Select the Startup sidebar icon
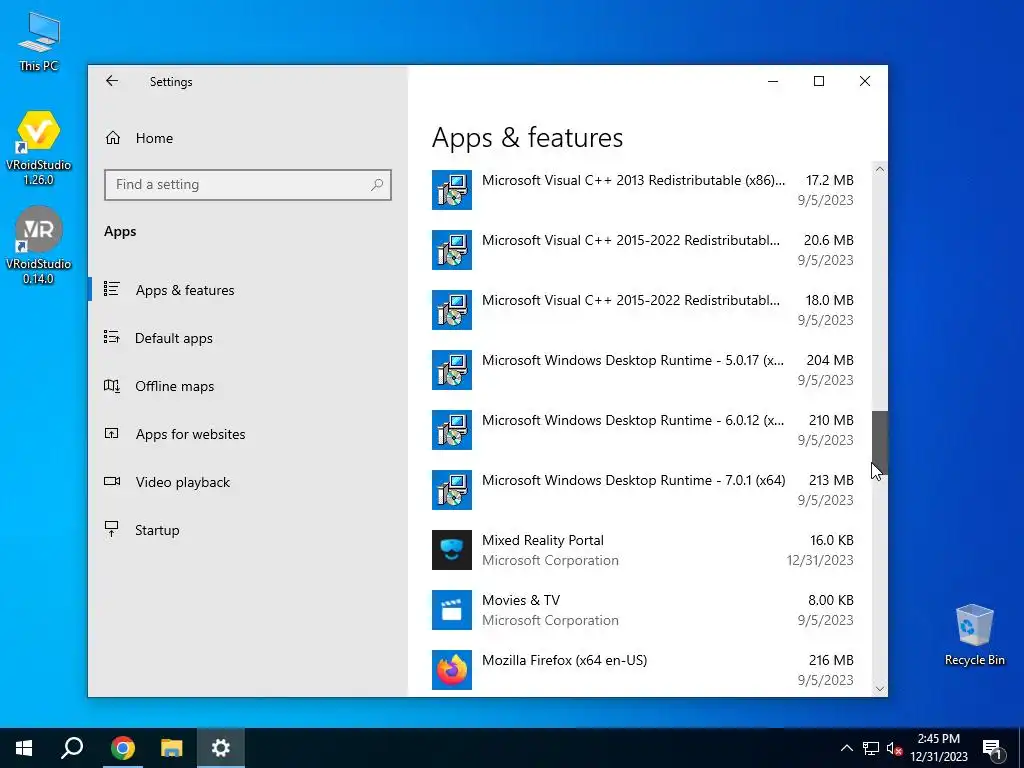This screenshot has height=768, width=1024. [x=112, y=530]
